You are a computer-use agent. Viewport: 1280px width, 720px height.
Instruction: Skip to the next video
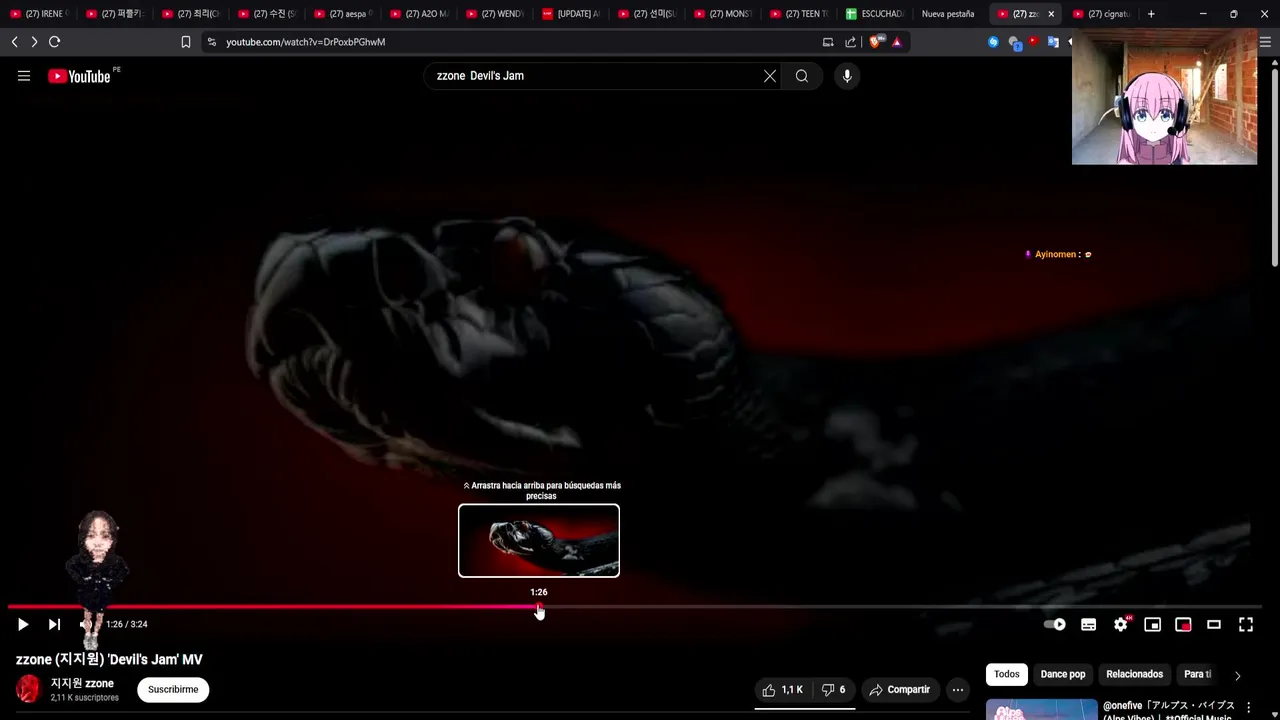click(54, 624)
